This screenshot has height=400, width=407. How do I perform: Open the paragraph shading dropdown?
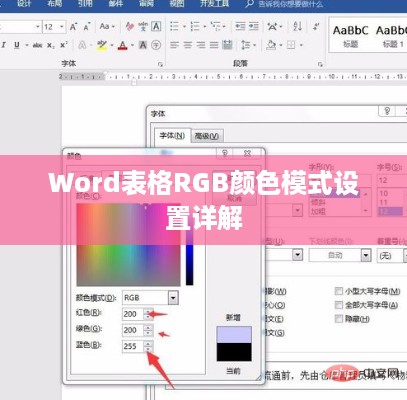281,45
